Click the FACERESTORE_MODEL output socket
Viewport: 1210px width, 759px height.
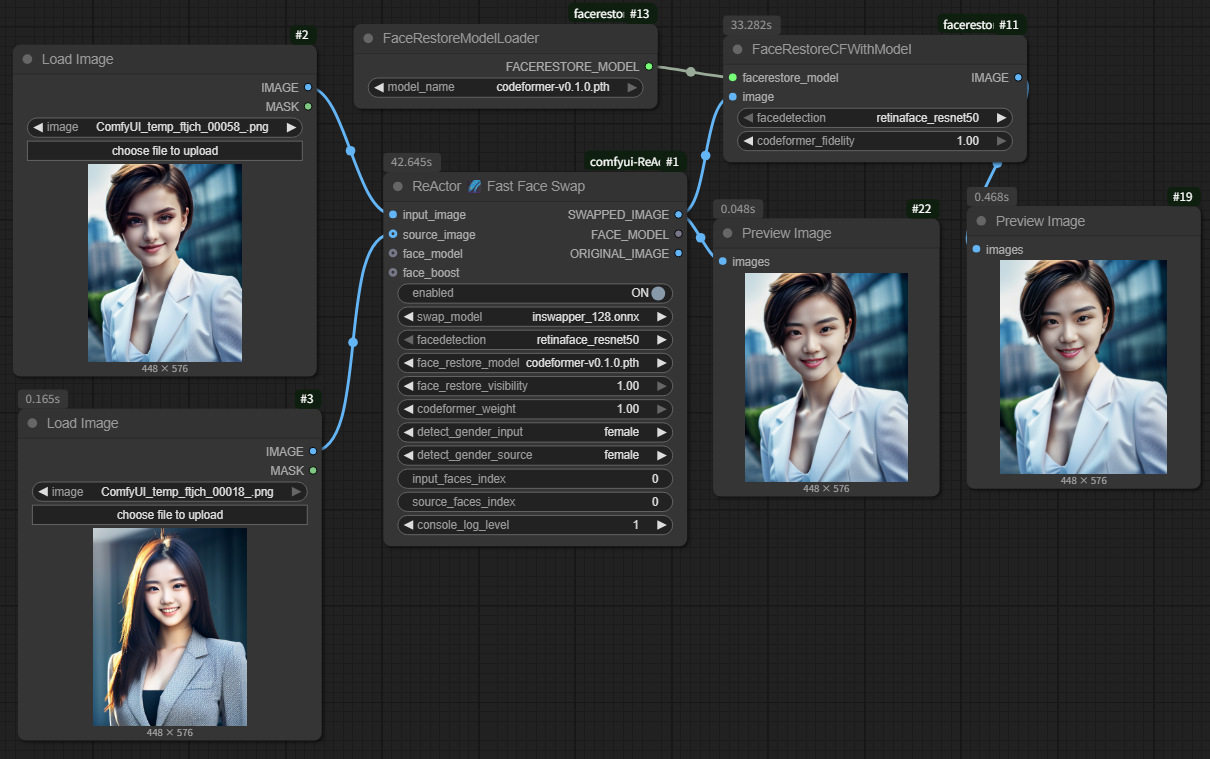click(649, 67)
